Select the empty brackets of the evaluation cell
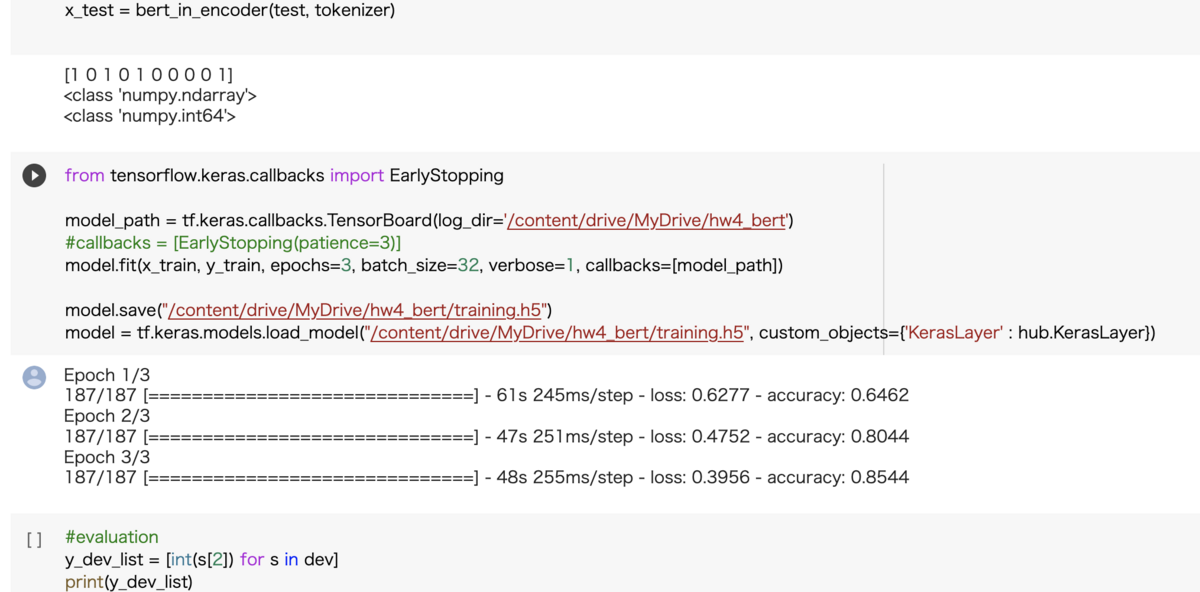 [x=34, y=539]
